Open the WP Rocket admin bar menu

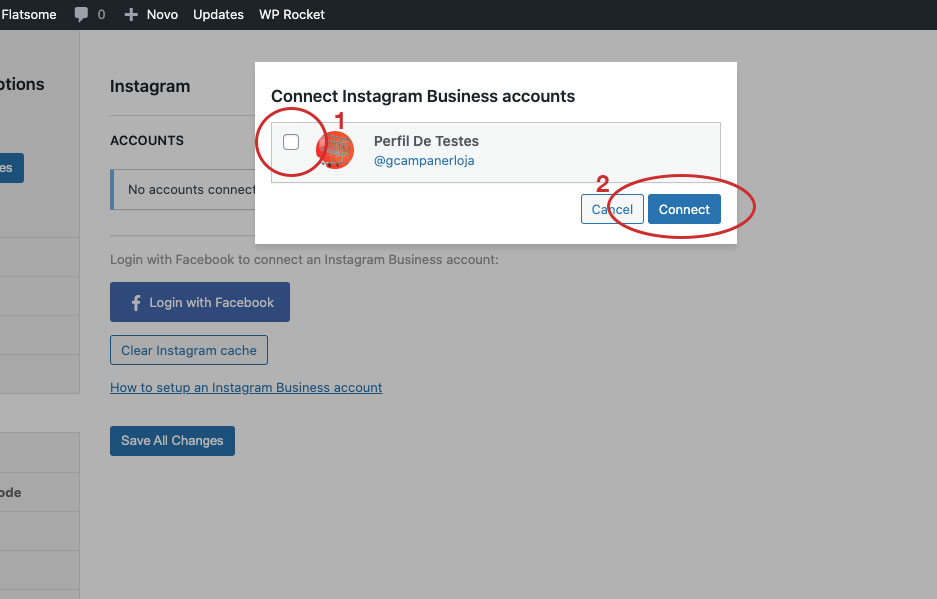pyautogui.click(x=292, y=15)
